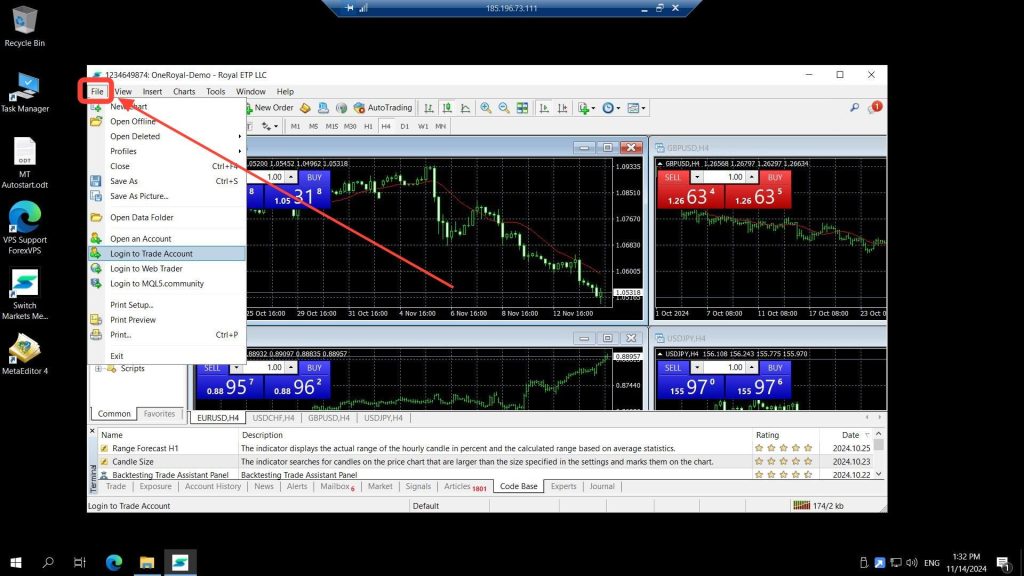This screenshot has width=1024, height=576.
Task: Click the Strategy Tester globe icon
Action: [x=342, y=108]
